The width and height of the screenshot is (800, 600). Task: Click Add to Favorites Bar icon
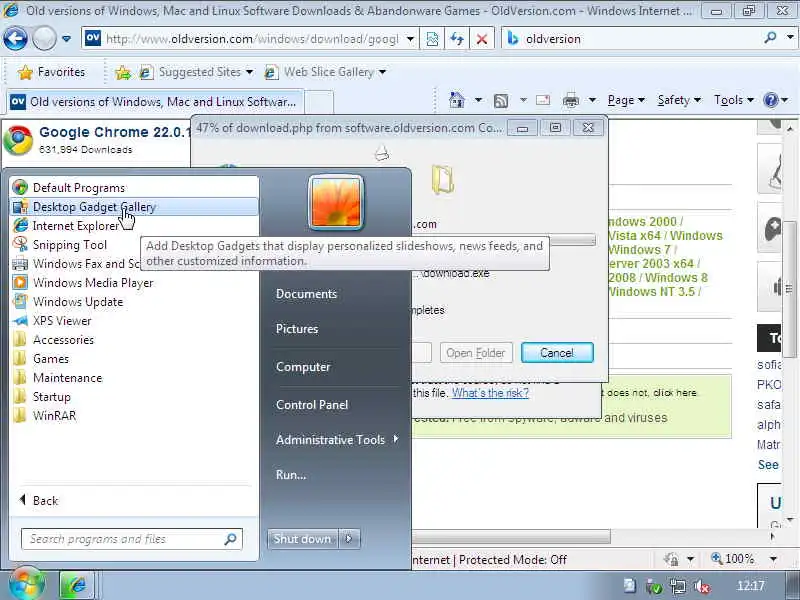tap(122, 73)
